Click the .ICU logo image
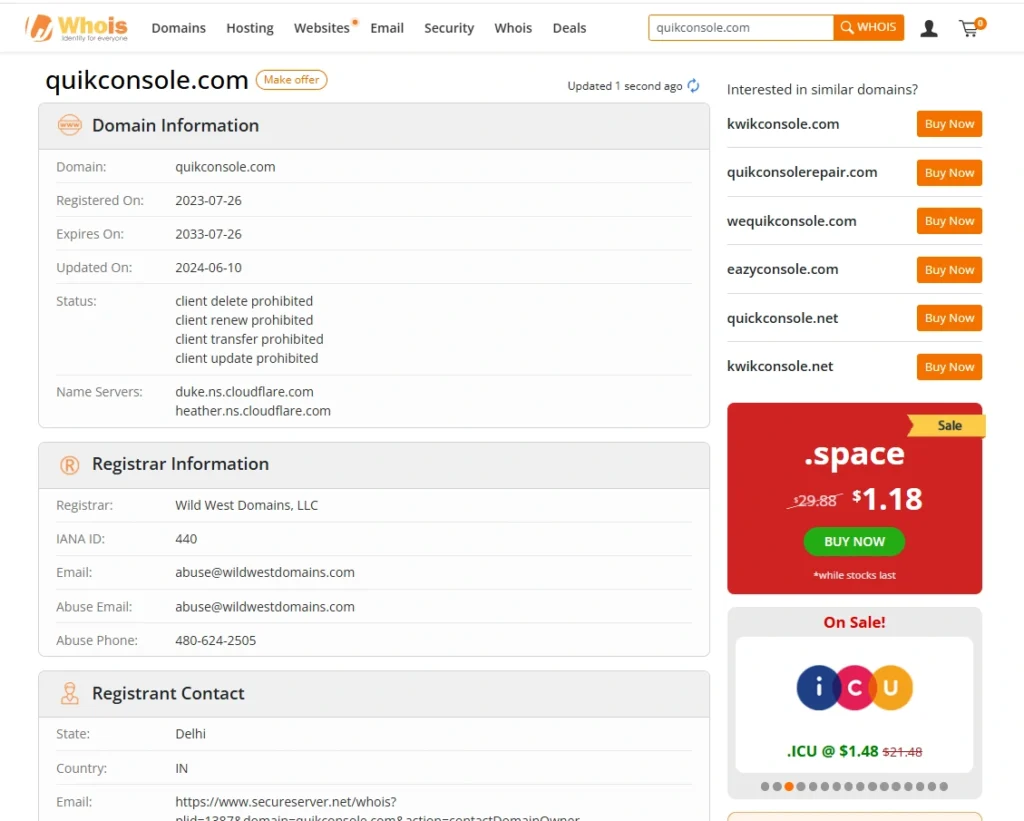Image resolution: width=1024 pixels, height=821 pixels. (854, 687)
